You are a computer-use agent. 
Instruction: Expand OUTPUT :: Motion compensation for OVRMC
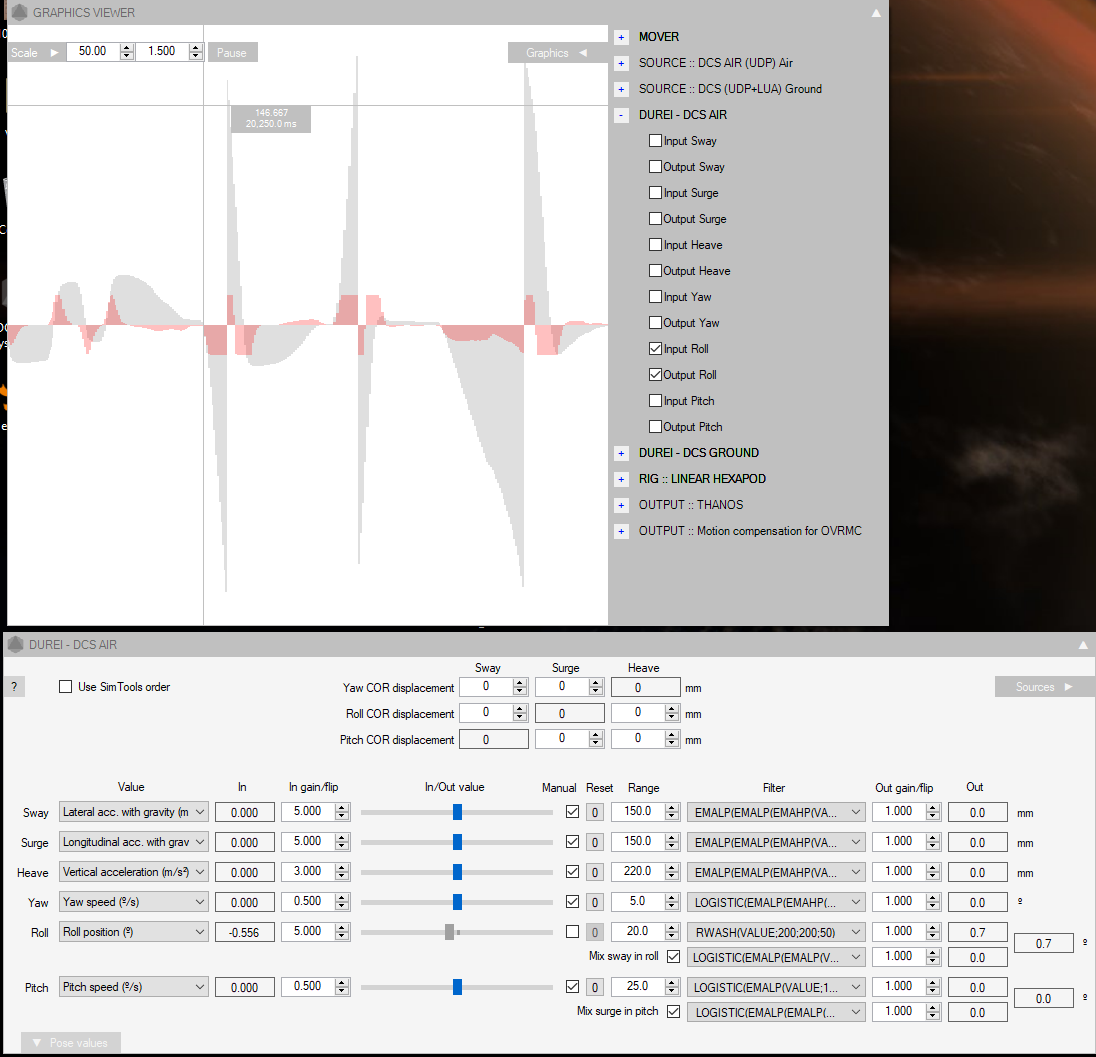(621, 531)
